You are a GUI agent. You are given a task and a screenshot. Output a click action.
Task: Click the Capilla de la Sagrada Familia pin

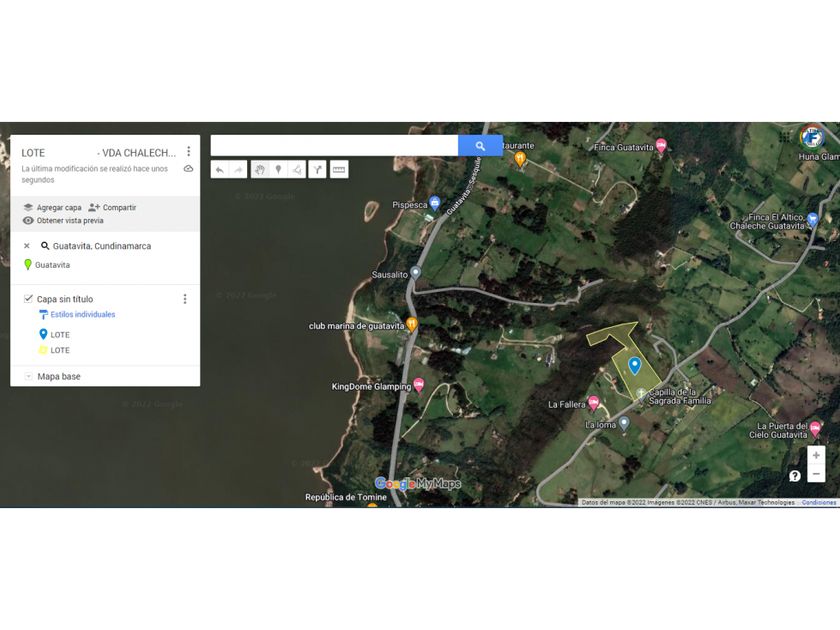coord(641,395)
